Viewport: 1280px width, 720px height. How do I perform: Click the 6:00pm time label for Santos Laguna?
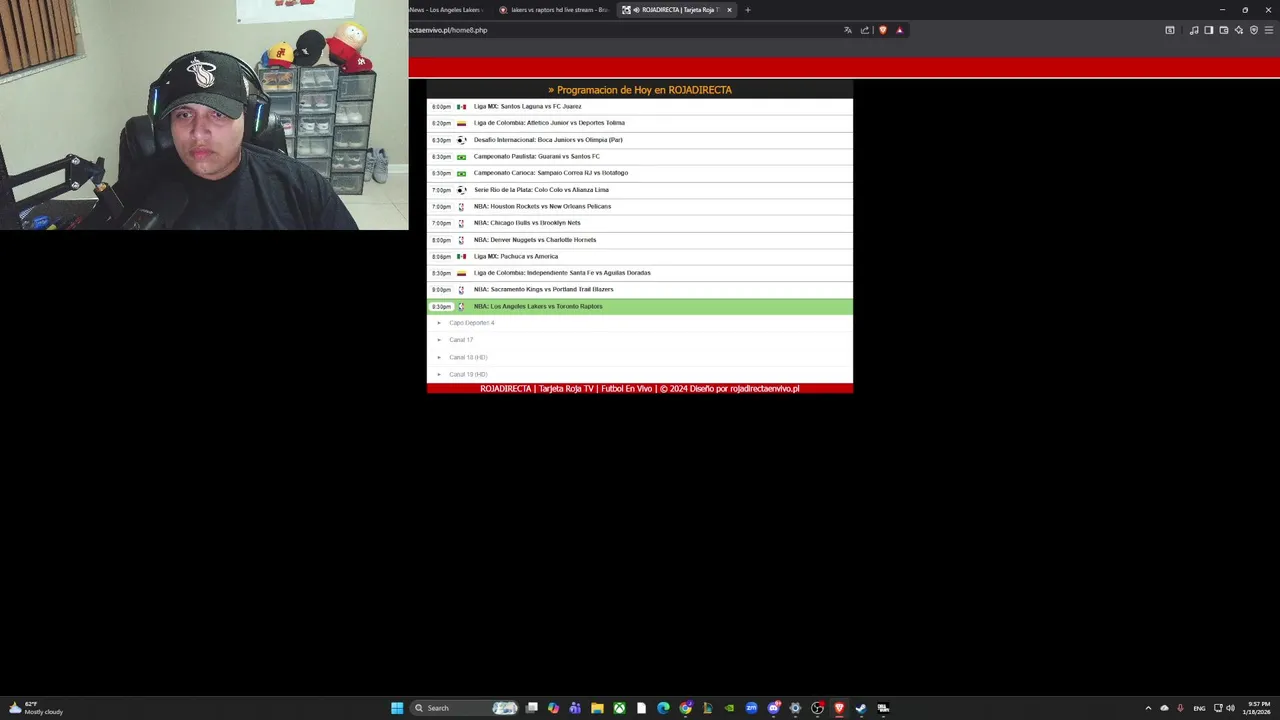point(441,106)
